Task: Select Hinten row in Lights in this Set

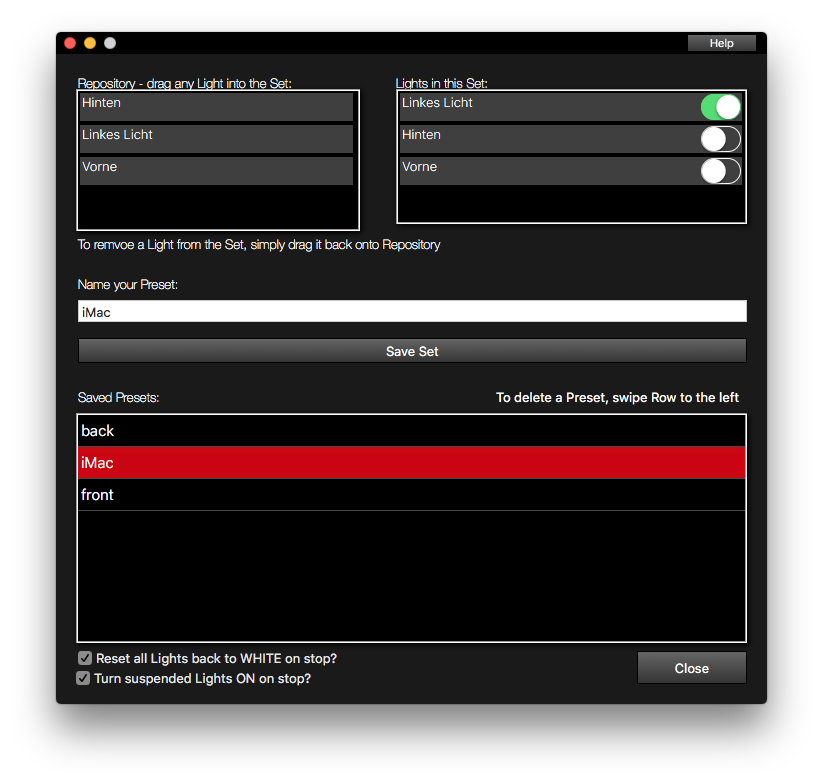Action: [571, 139]
